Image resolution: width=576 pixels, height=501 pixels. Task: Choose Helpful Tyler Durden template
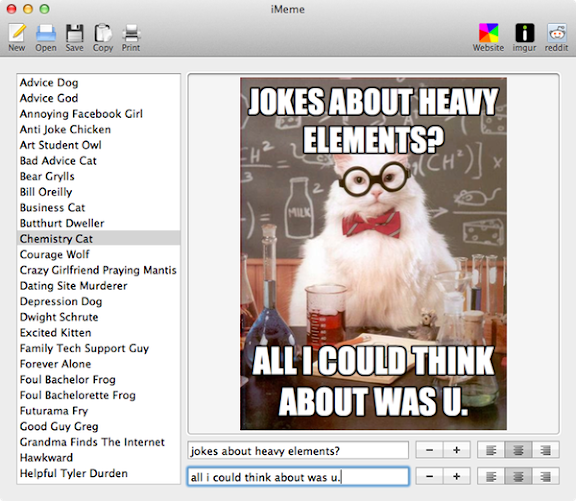98,473
